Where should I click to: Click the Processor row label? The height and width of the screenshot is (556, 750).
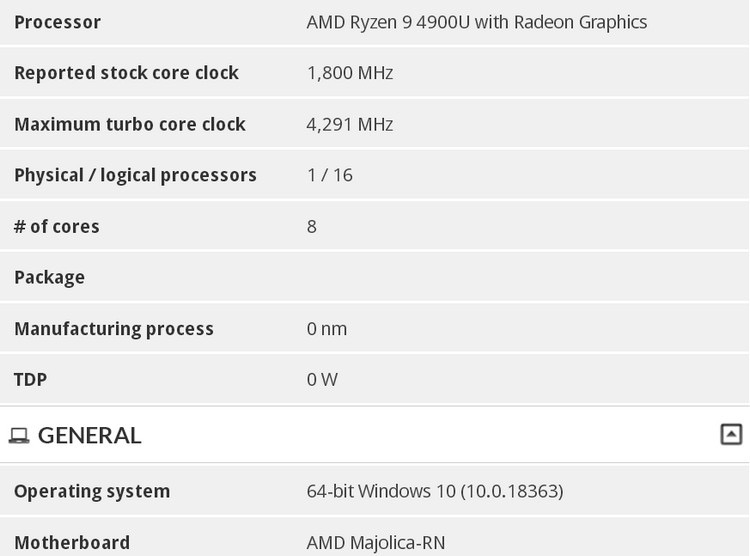(x=57, y=22)
